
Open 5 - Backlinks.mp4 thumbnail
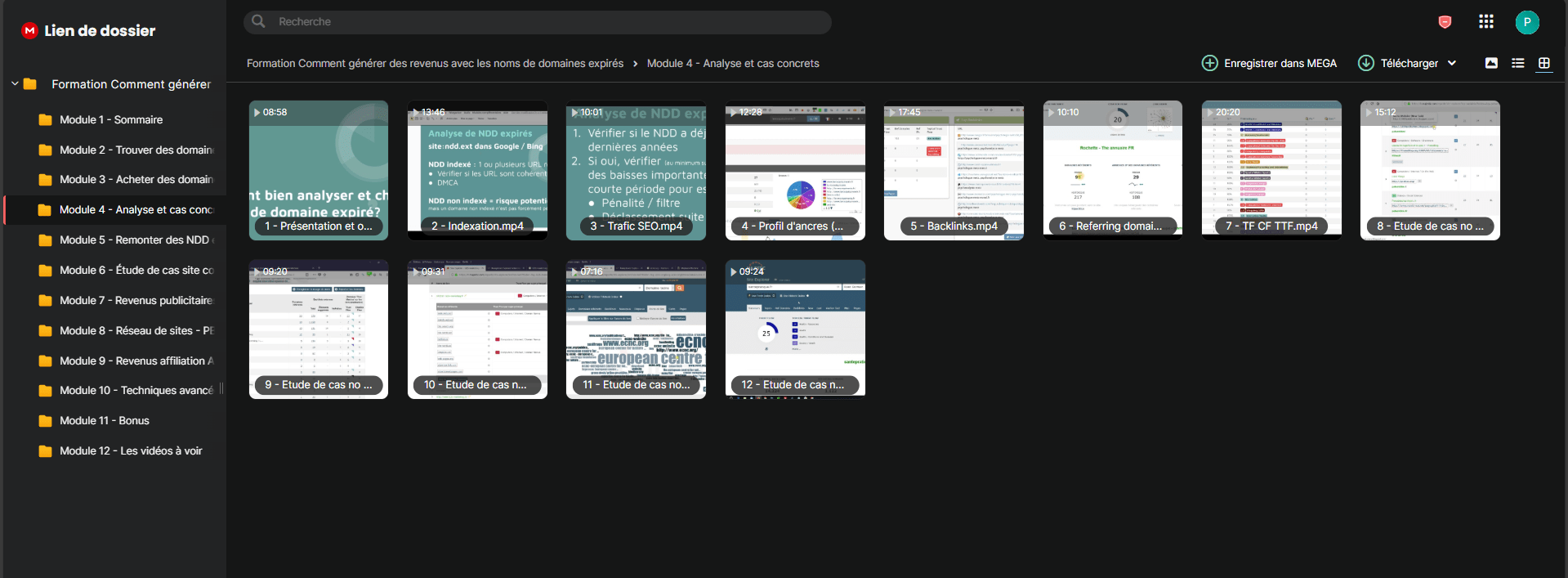[954, 170]
